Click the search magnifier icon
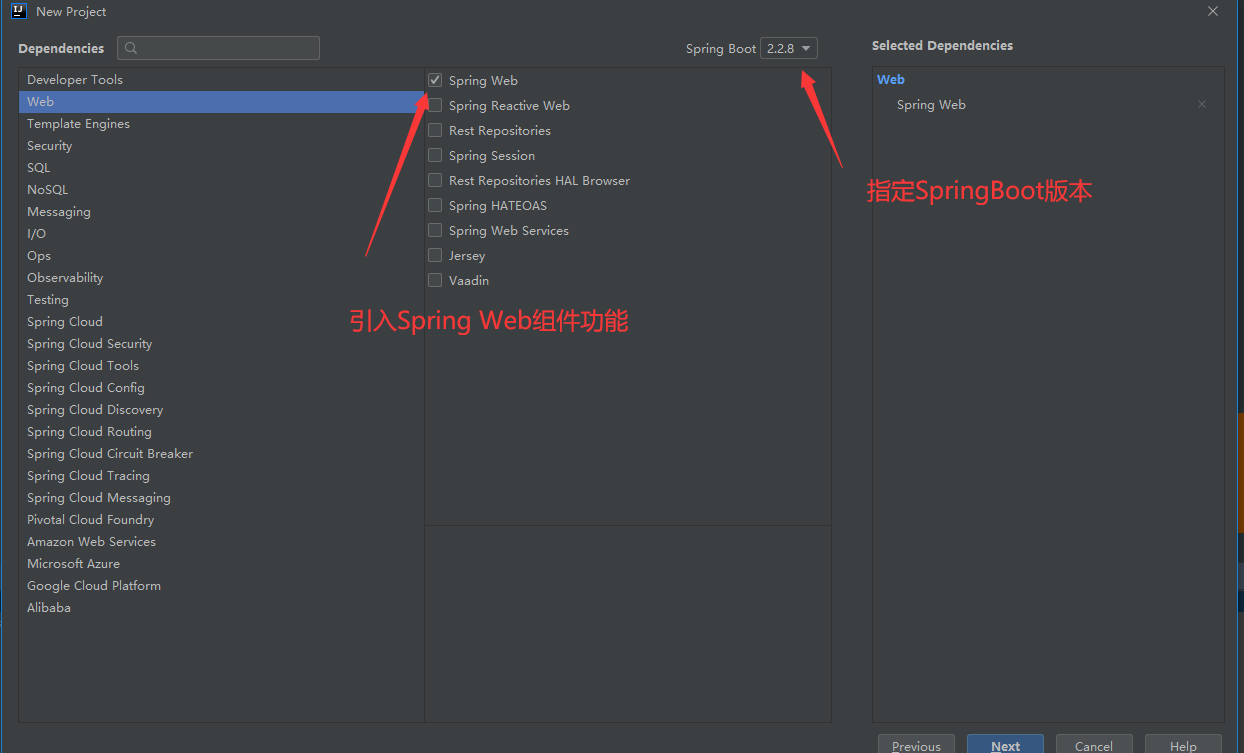 130,48
